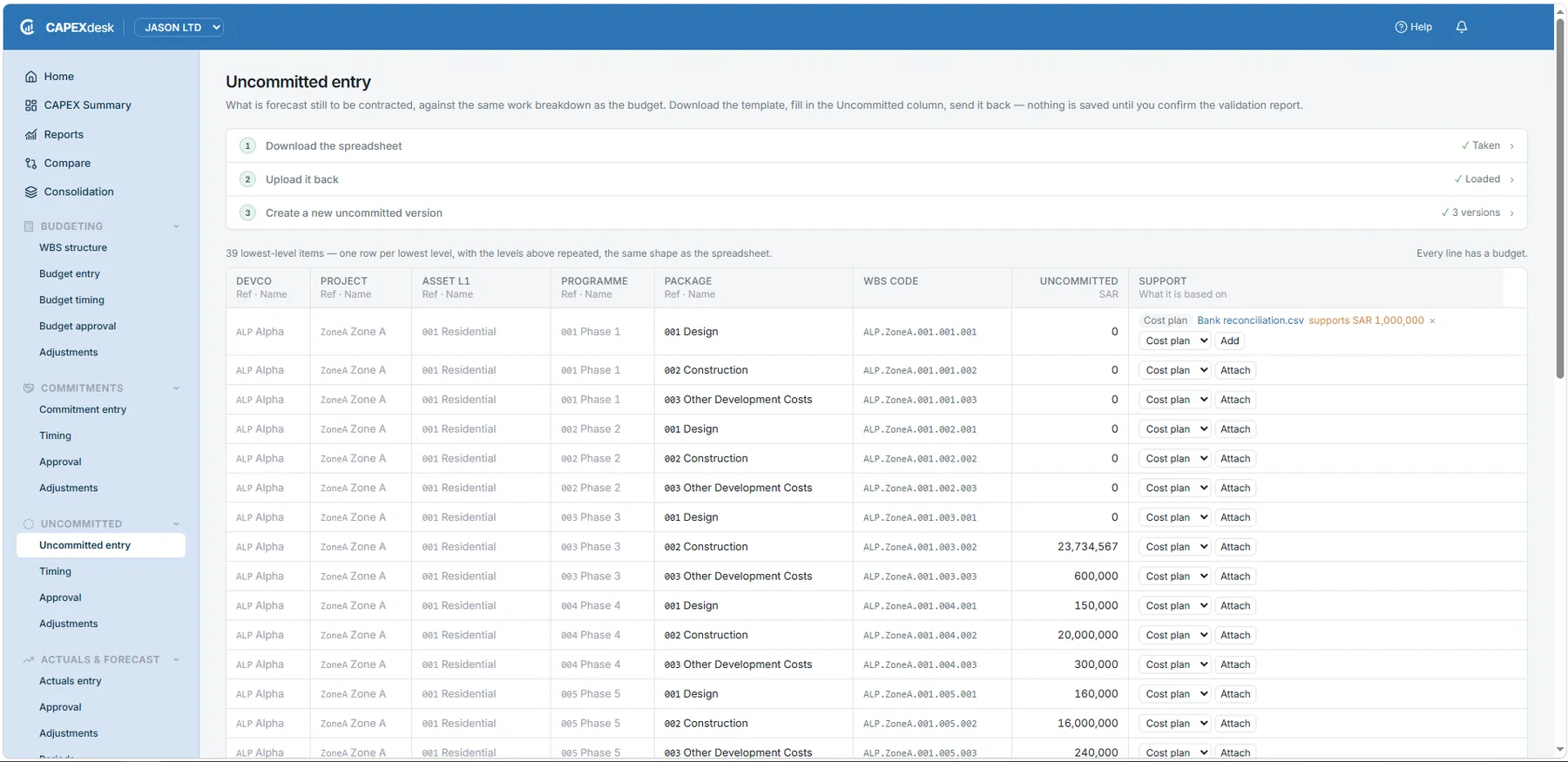Viewport: 1568px width, 762px height.
Task: Click the Help link in header
Action: (1414, 27)
